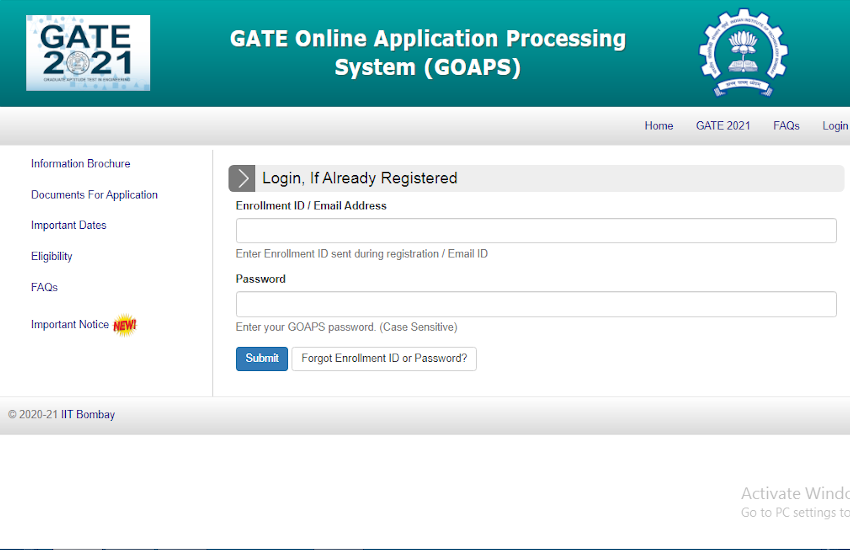
Task: Click the blue Submit button
Action: click(x=262, y=359)
